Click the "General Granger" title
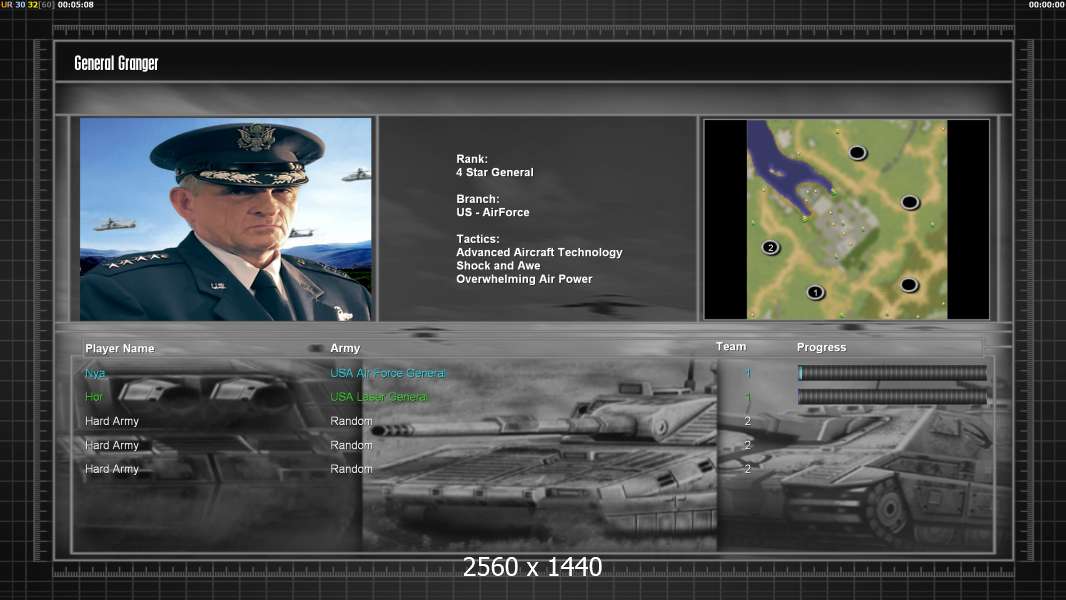The height and width of the screenshot is (600, 1066). pyautogui.click(x=116, y=63)
